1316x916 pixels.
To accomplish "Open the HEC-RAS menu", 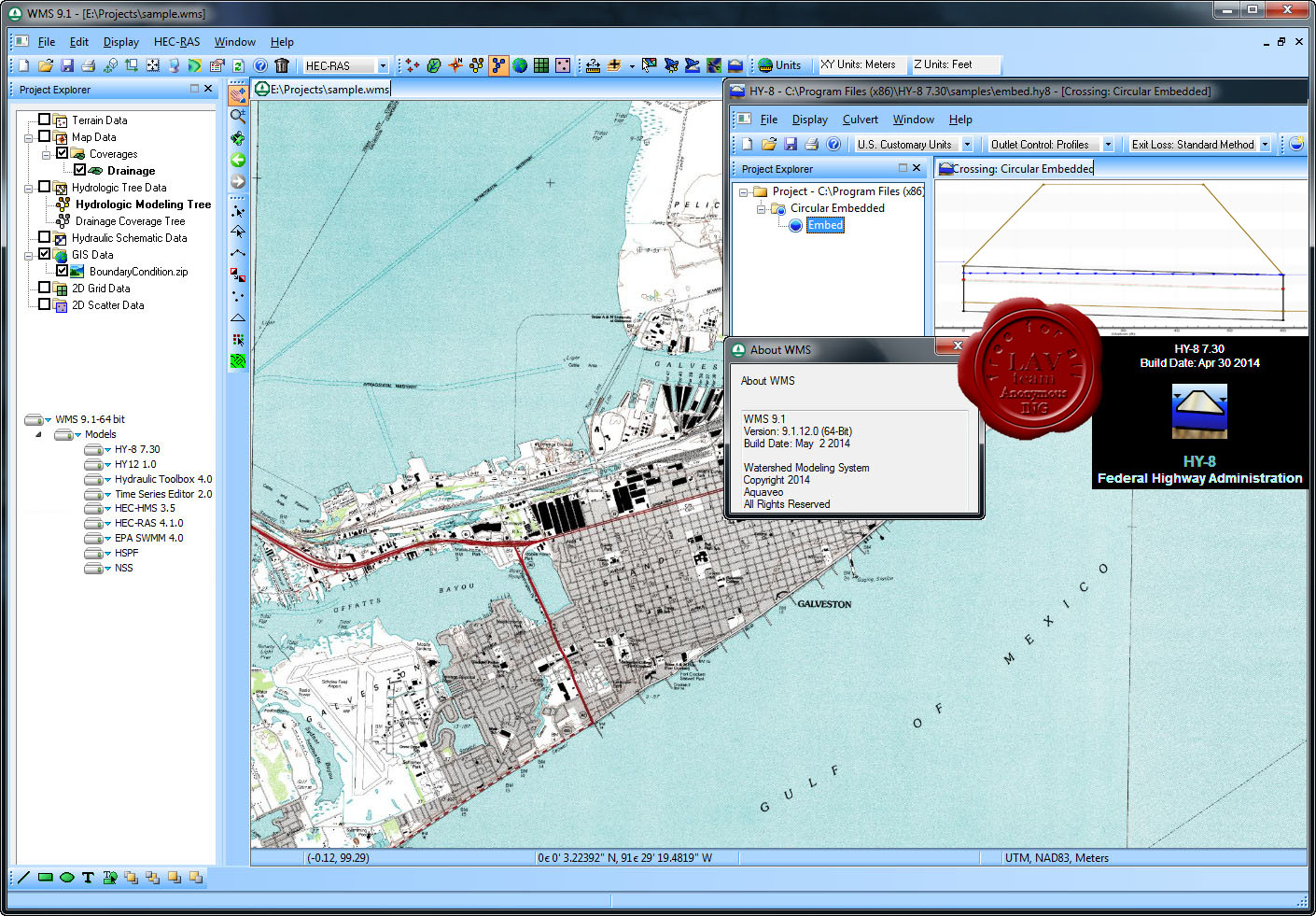I will 176,42.
